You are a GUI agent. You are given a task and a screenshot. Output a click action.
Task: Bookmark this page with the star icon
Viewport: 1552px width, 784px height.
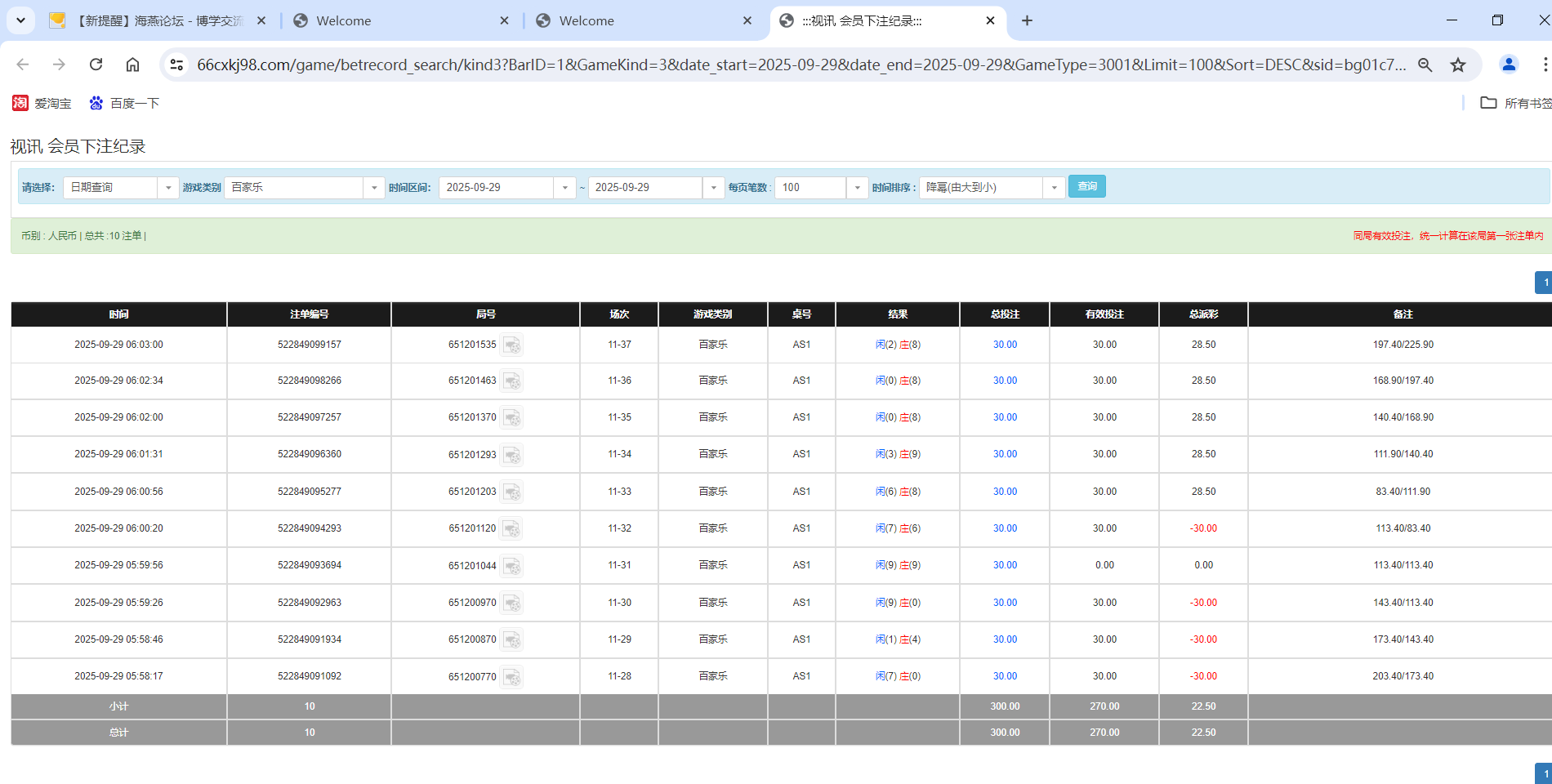(1458, 65)
